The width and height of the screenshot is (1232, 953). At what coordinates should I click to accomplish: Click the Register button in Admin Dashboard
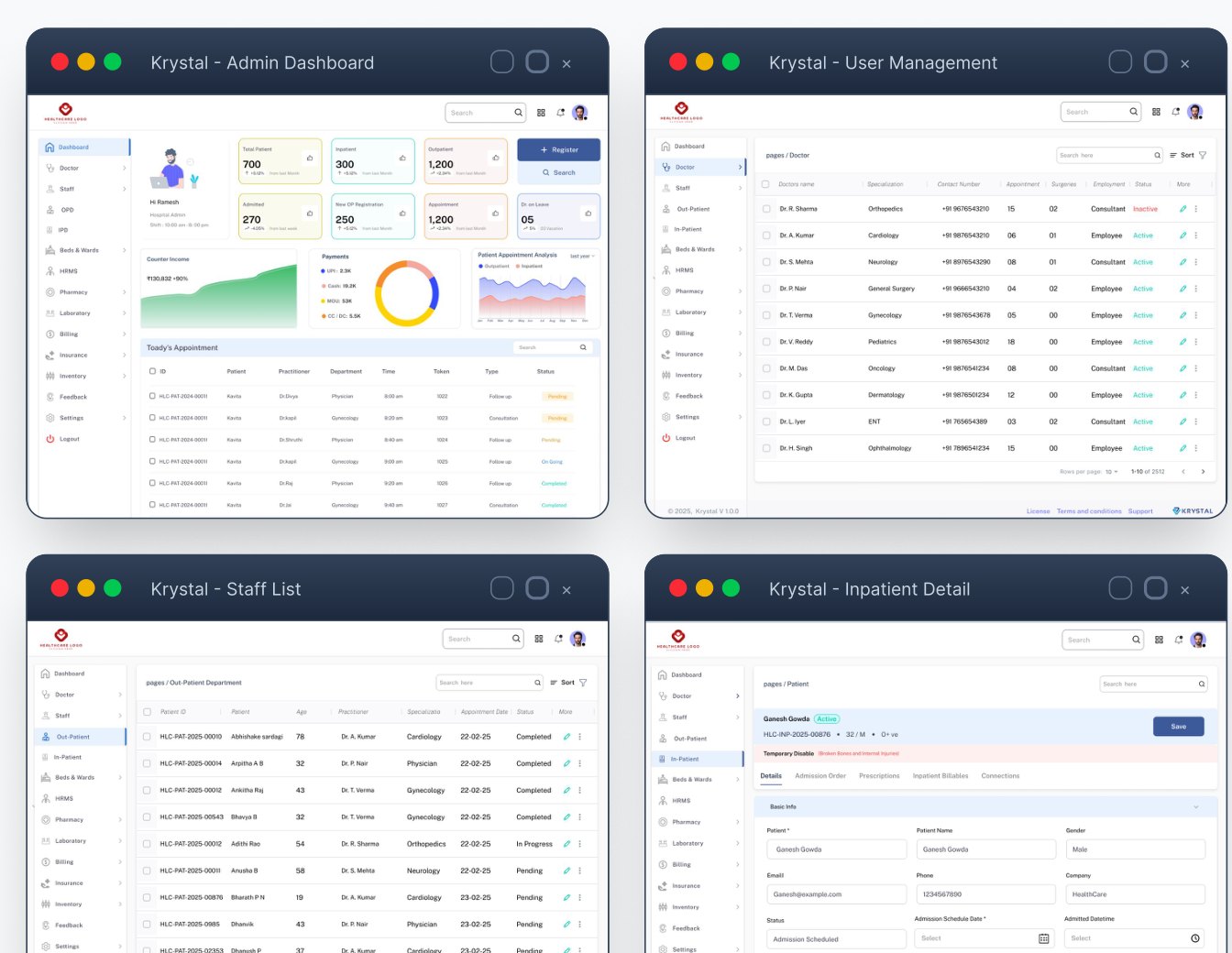pyautogui.click(x=559, y=149)
